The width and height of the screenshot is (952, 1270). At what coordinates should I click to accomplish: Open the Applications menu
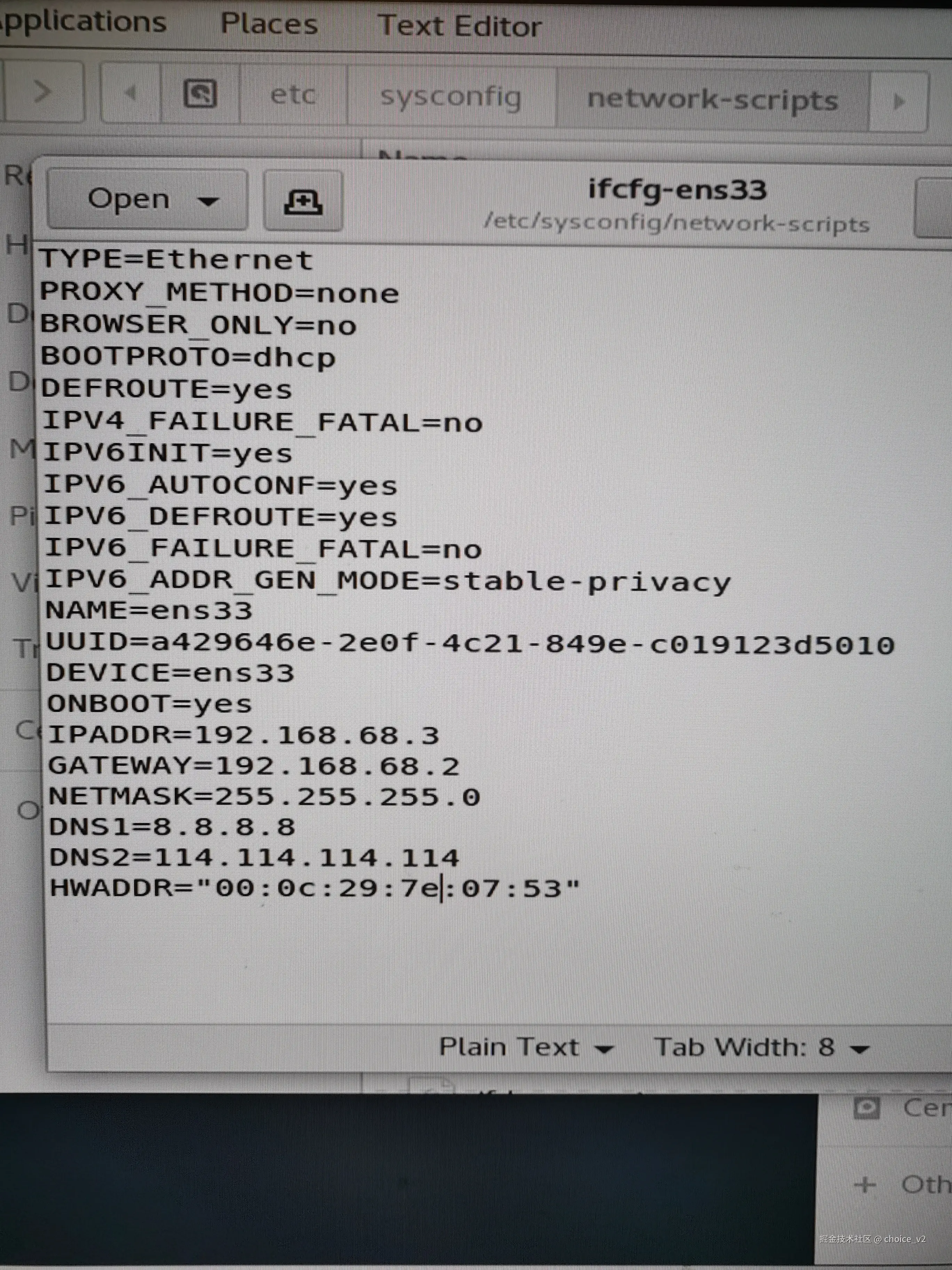[83, 22]
